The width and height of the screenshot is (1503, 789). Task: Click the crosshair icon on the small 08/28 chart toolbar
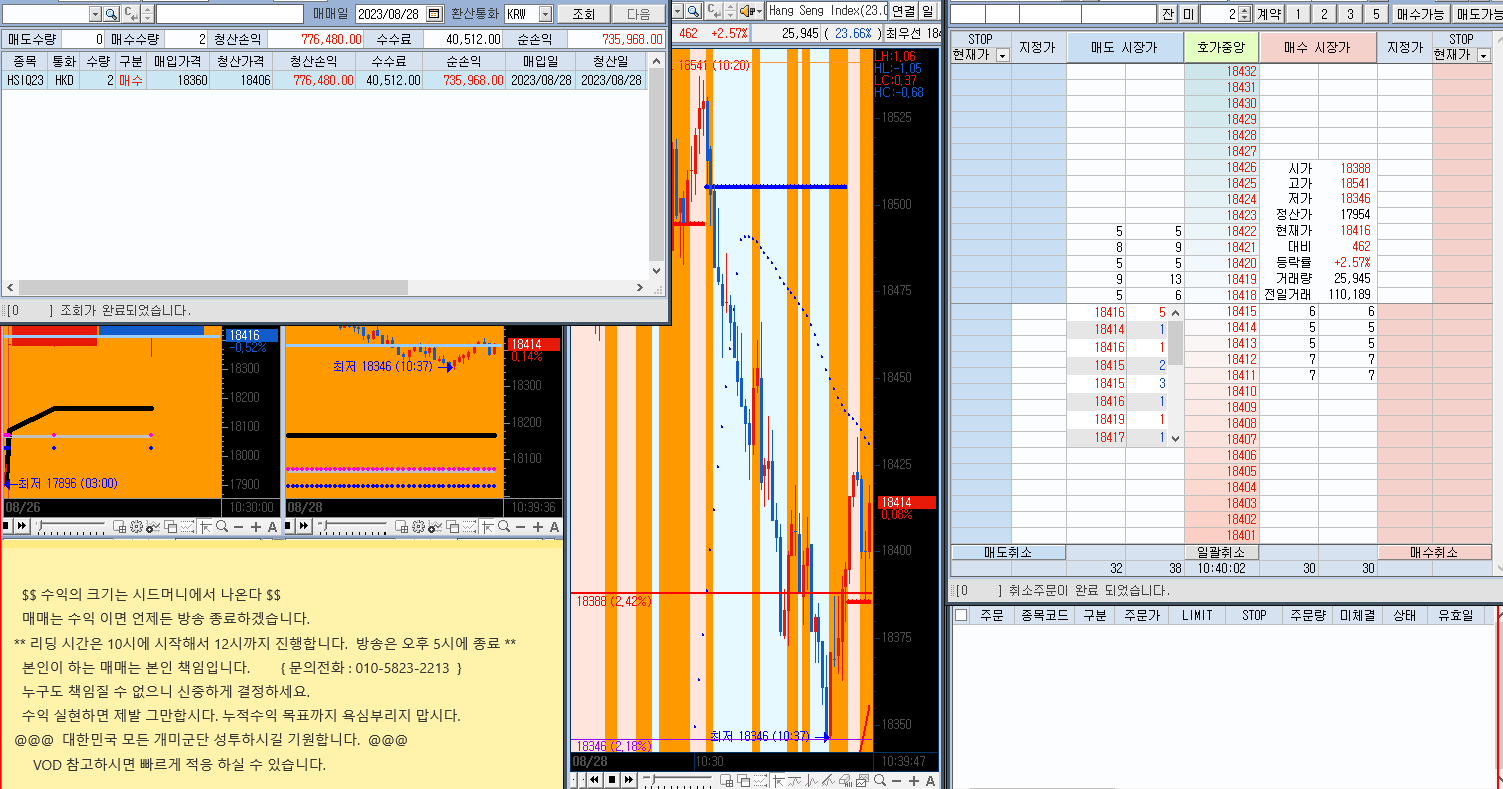pyautogui.click(x=488, y=526)
